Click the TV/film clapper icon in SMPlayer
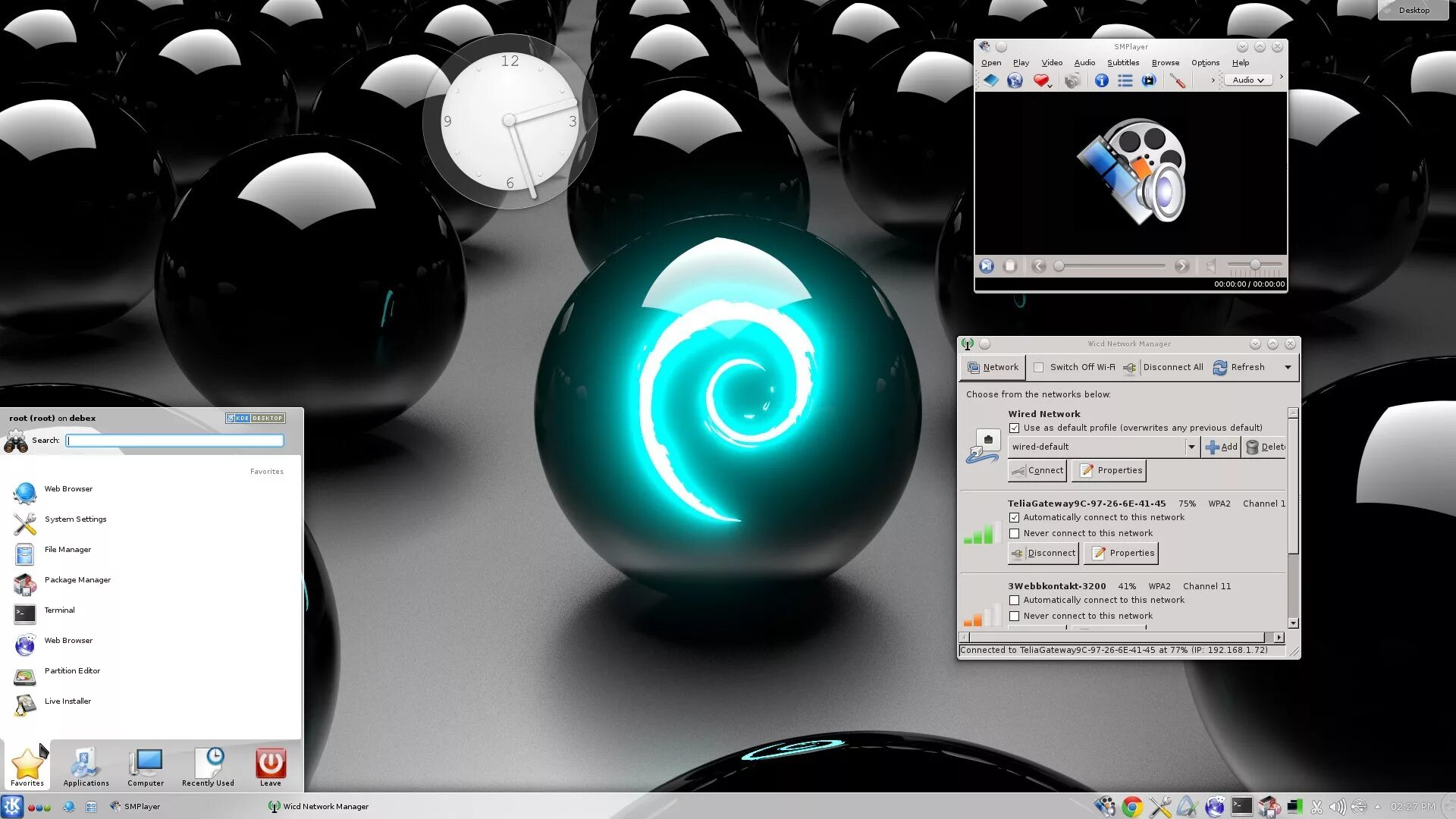Screen dimensions: 1456x819 coord(1150,80)
